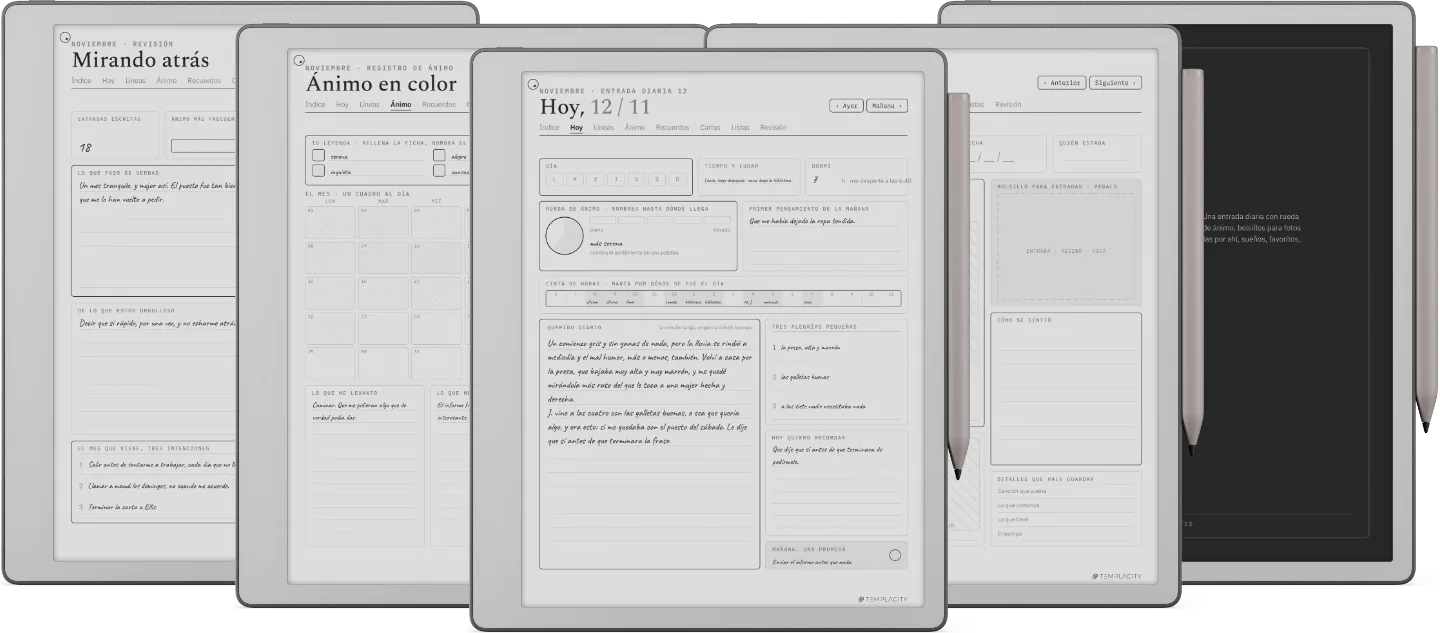Check day box L in Día section
1440x633 pixels.
click(554, 180)
